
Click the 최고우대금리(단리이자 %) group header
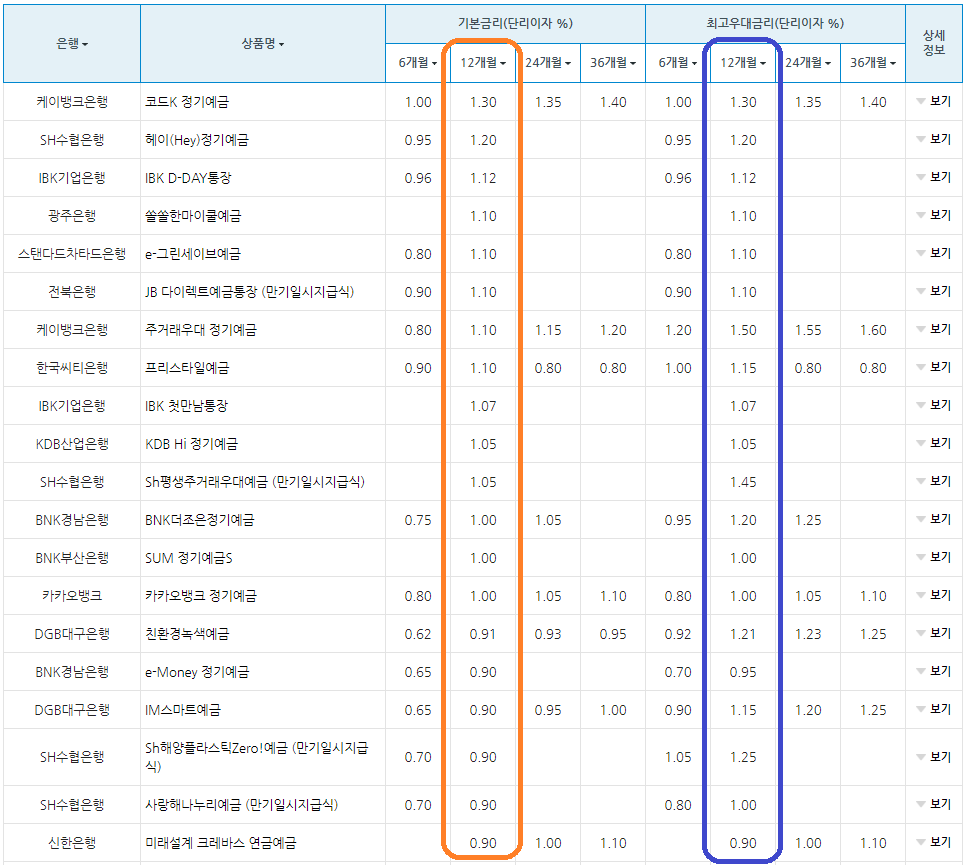coord(775,23)
